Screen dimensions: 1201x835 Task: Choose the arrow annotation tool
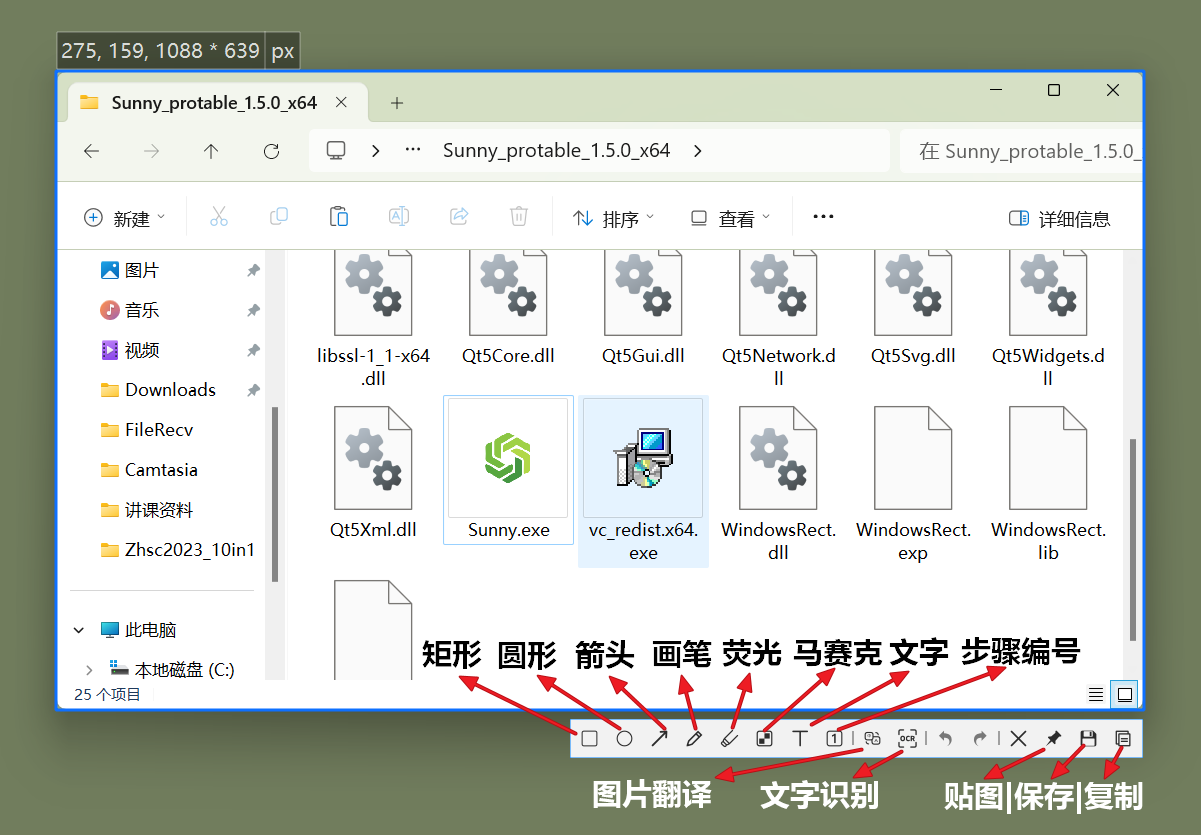point(659,739)
